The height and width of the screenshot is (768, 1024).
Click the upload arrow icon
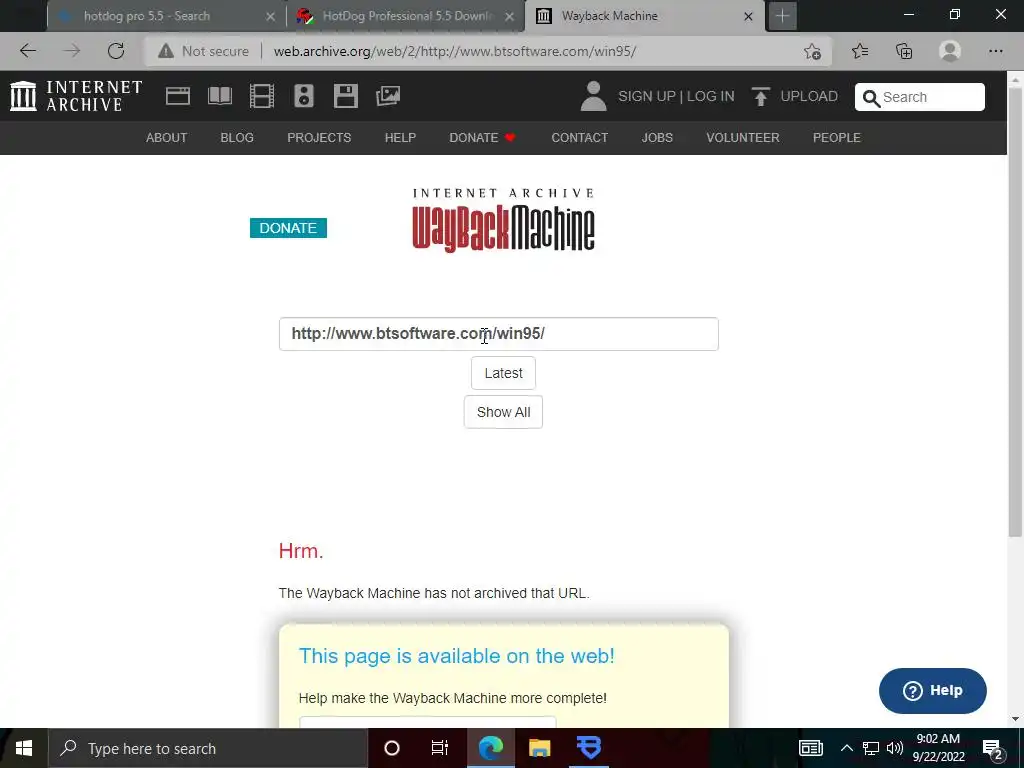(760, 97)
